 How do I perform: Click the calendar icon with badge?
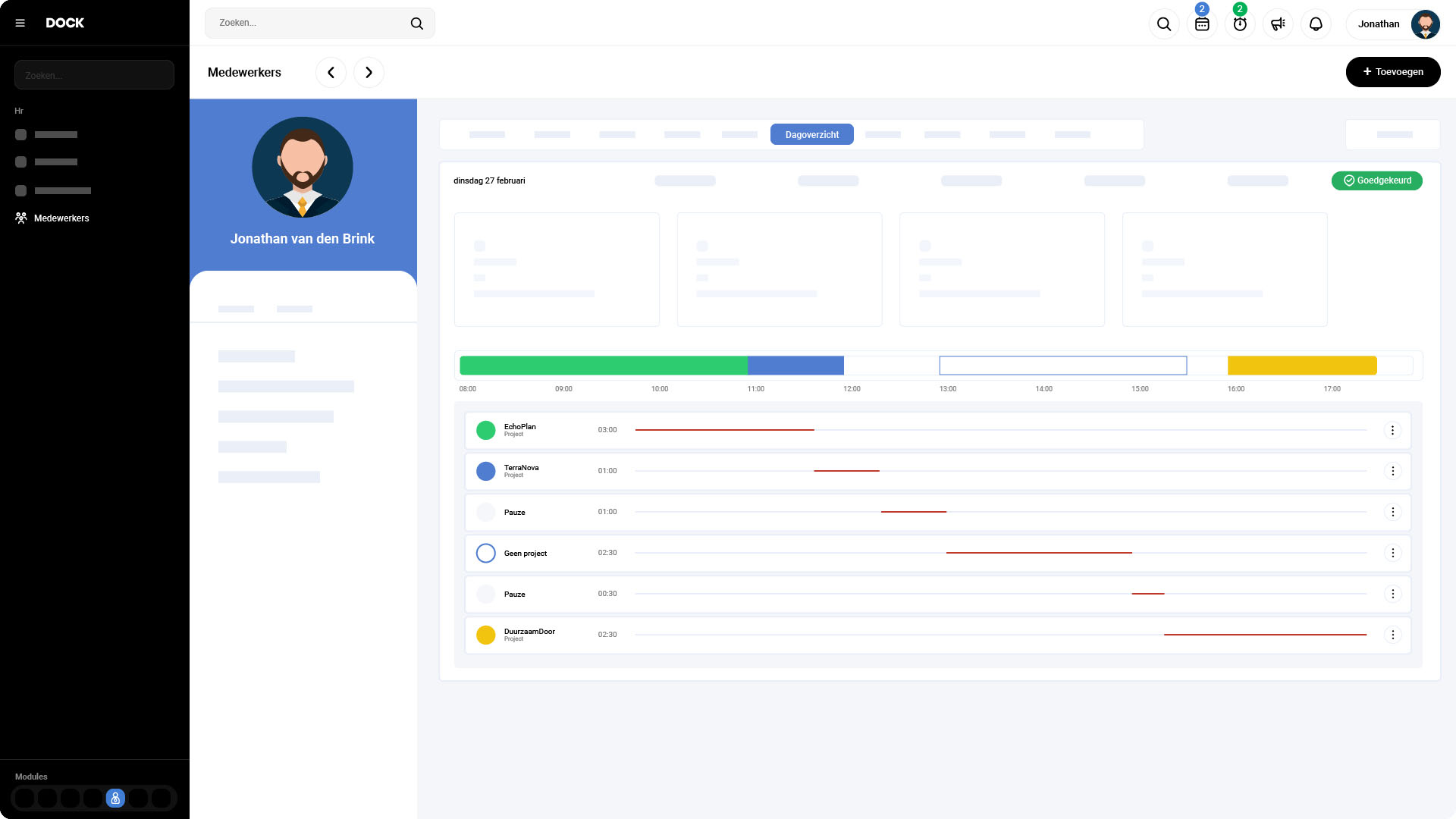(1202, 24)
